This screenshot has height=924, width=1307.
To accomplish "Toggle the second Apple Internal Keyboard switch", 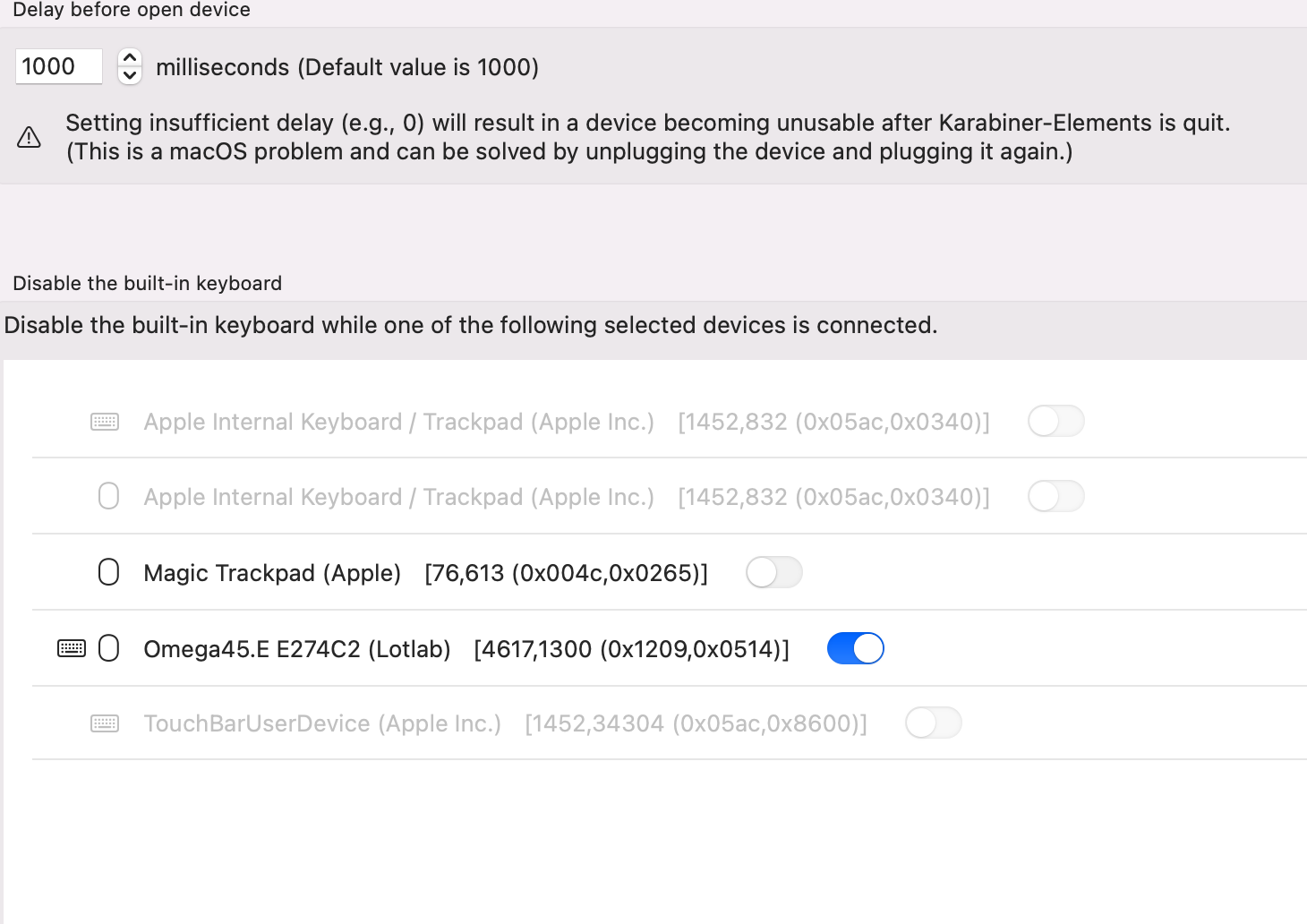I will click(x=1055, y=496).
